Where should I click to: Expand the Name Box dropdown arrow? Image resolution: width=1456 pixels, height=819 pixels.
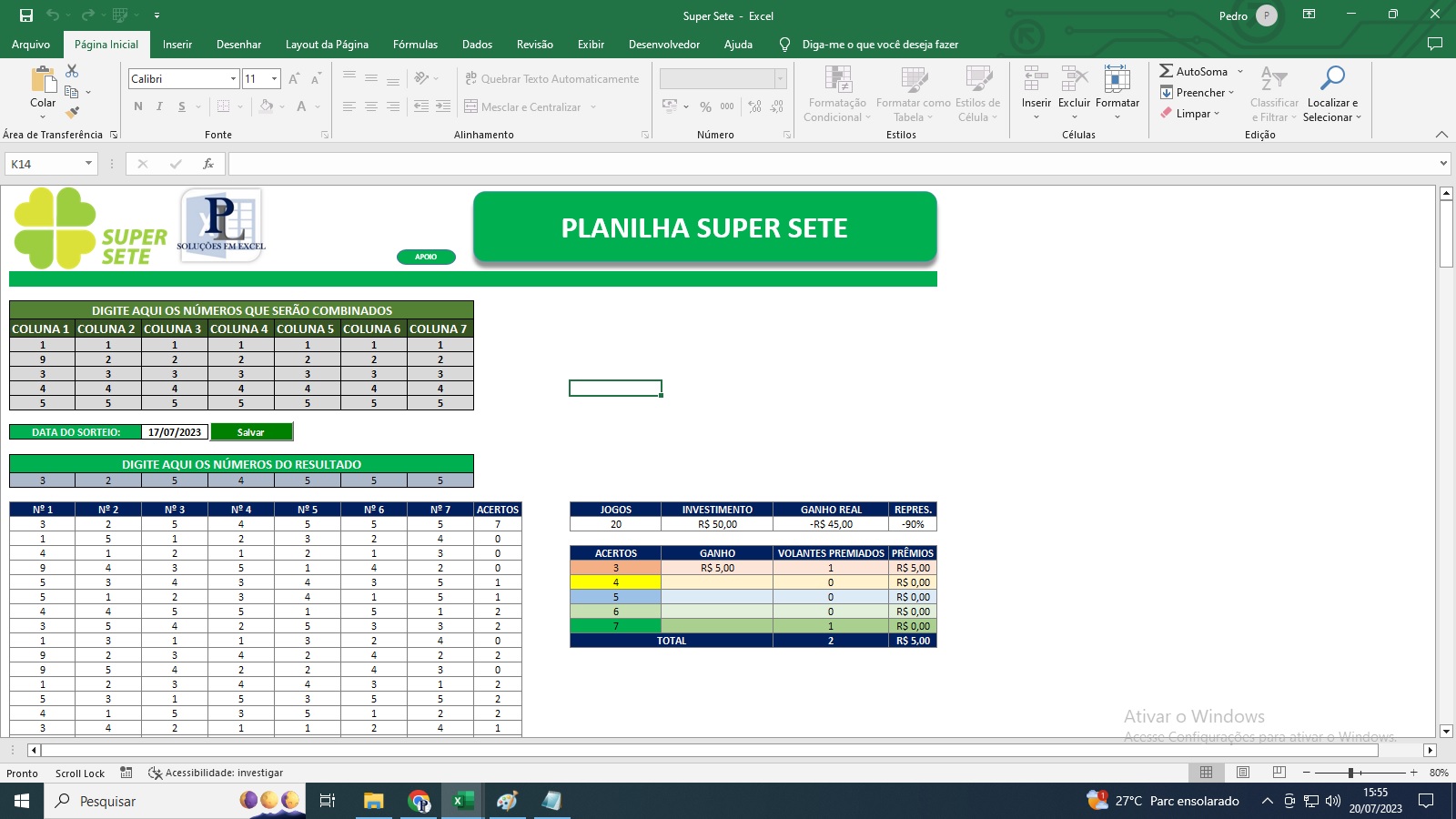click(x=88, y=164)
